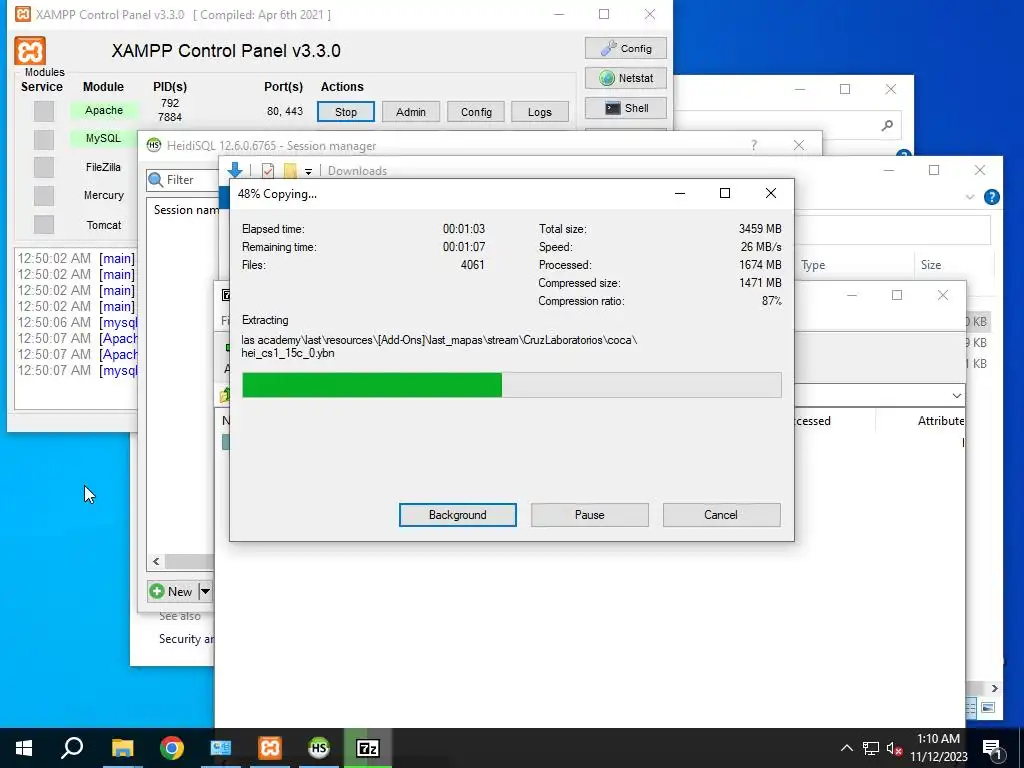The image size is (1024, 768).
Task: Toggle the Tomcat service checkbox
Action: (x=44, y=224)
